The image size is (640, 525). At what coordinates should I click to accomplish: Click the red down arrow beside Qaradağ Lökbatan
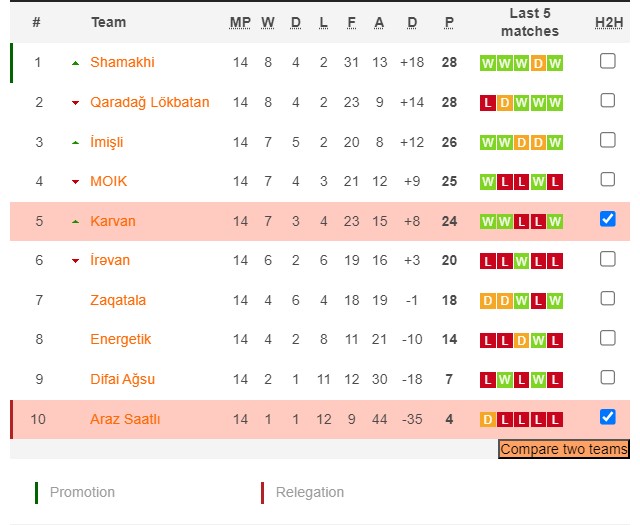75,102
